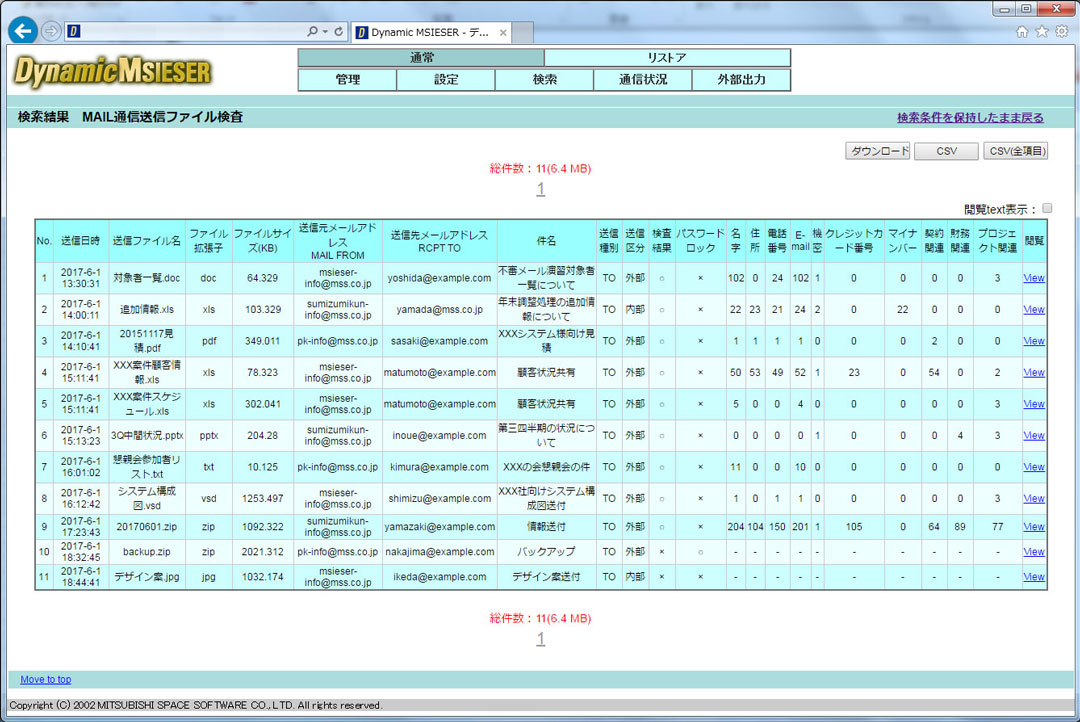Click the browser forward arrow button
1080x722 pixels.
click(x=50, y=31)
